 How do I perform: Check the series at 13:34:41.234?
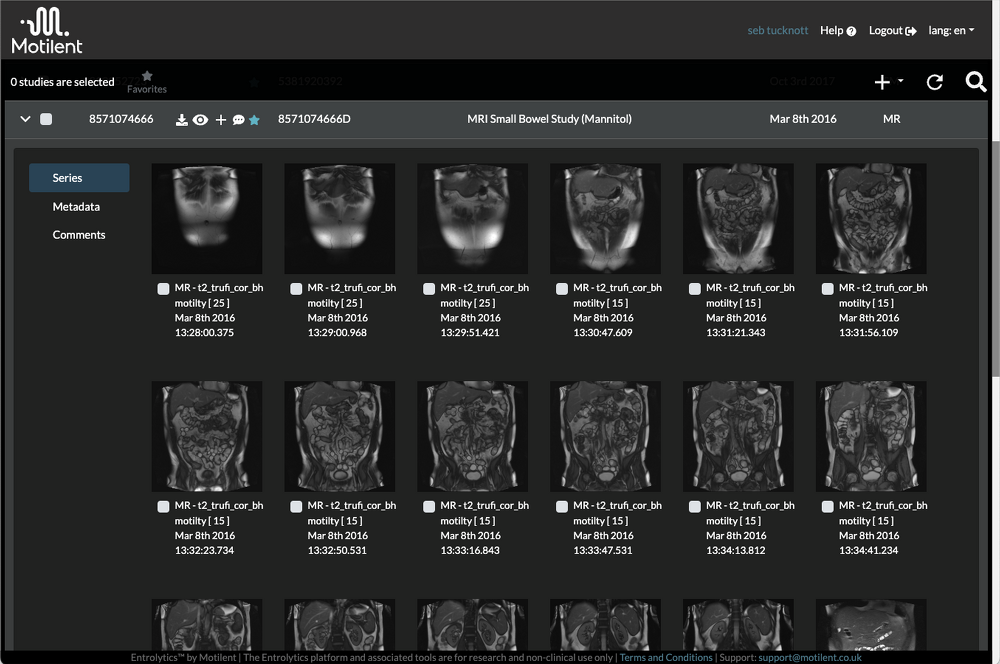828,506
